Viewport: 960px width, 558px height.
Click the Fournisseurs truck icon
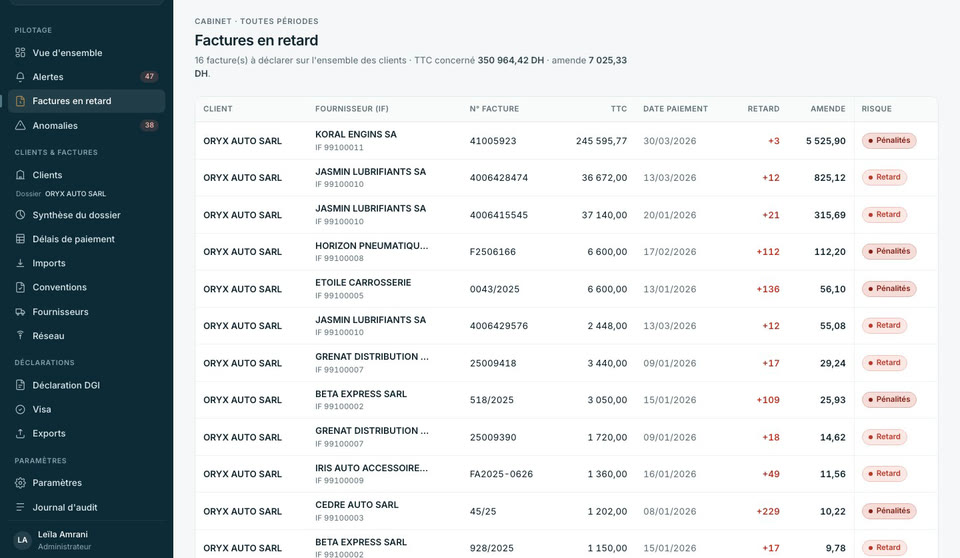click(20, 312)
